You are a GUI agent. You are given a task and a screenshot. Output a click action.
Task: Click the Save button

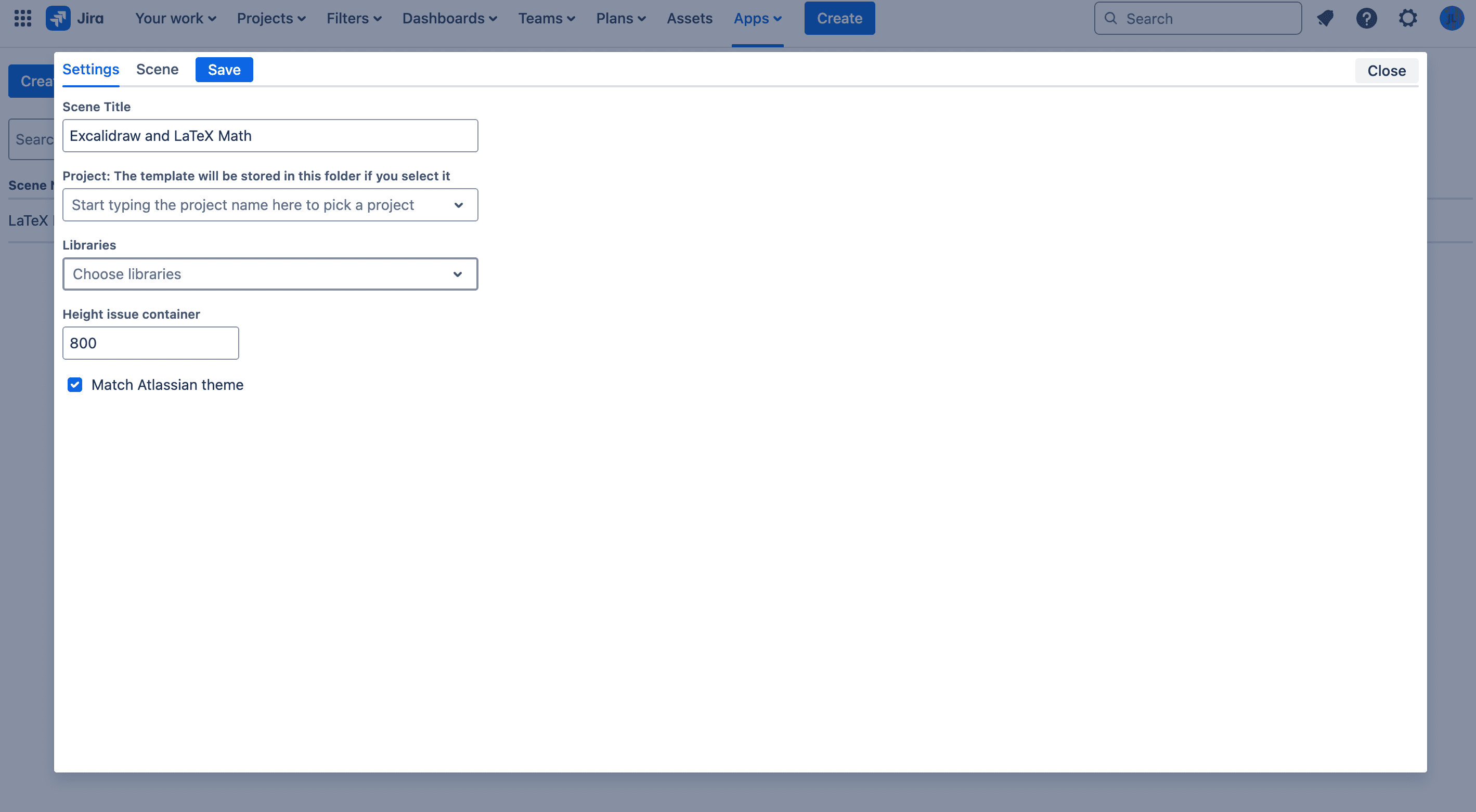click(x=224, y=70)
